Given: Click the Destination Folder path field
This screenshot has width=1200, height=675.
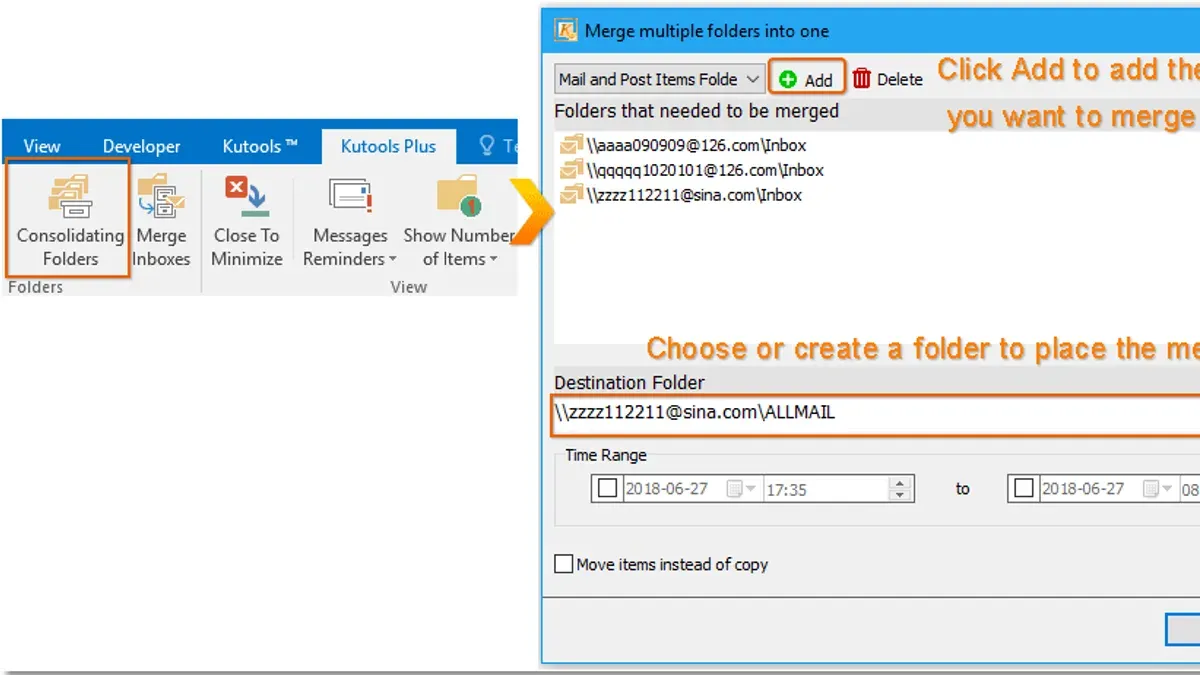Looking at the screenshot, I should pyautogui.click(x=875, y=415).
